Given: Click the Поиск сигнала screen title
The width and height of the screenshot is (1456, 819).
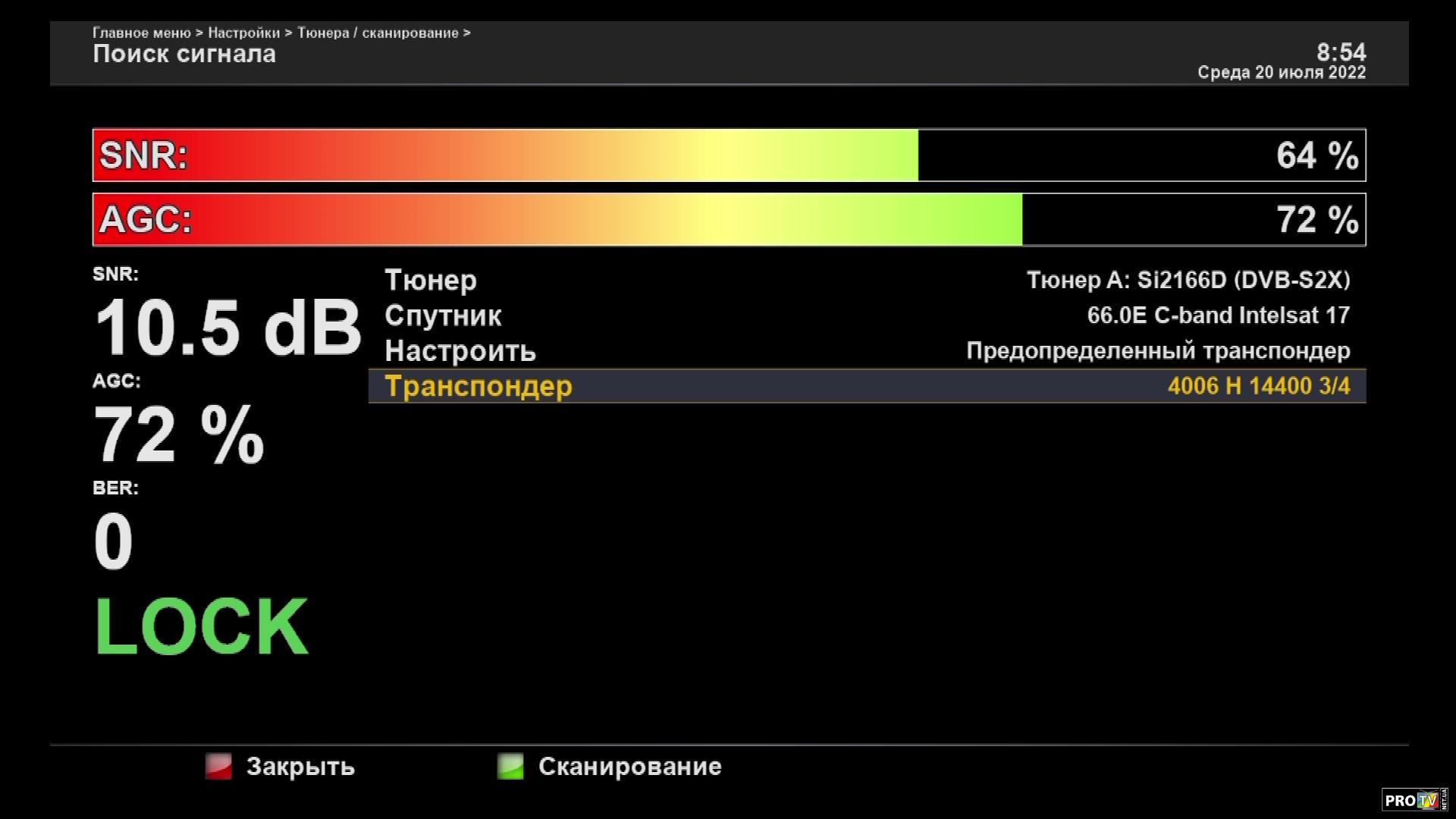Looking at the screenshot, I should pyautogui.click(x=184, y=54).
